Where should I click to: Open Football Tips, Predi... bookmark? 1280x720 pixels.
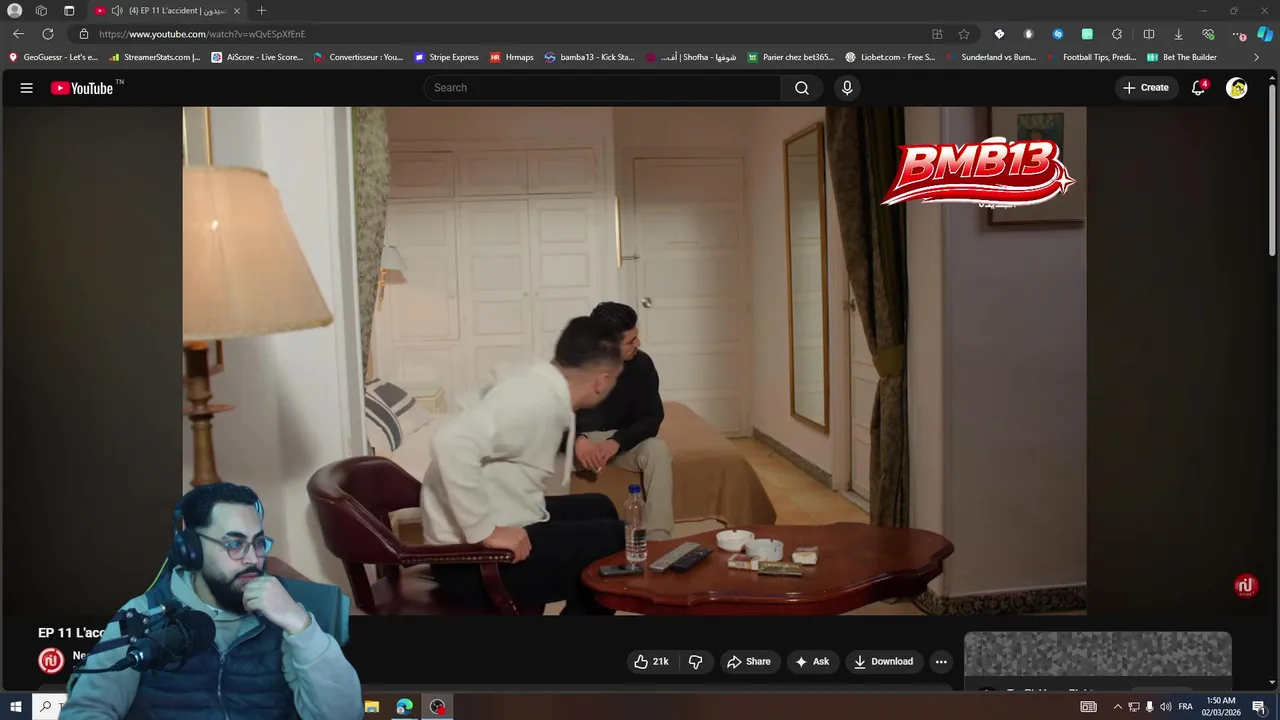coord(1092,57)
